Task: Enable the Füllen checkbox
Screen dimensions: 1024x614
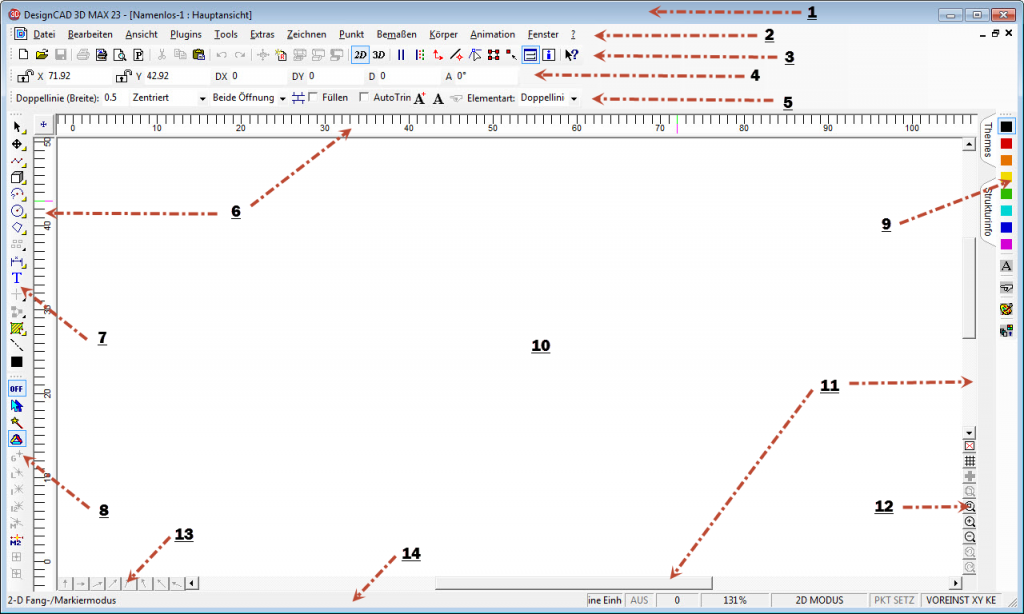Action: coord(314,97)
